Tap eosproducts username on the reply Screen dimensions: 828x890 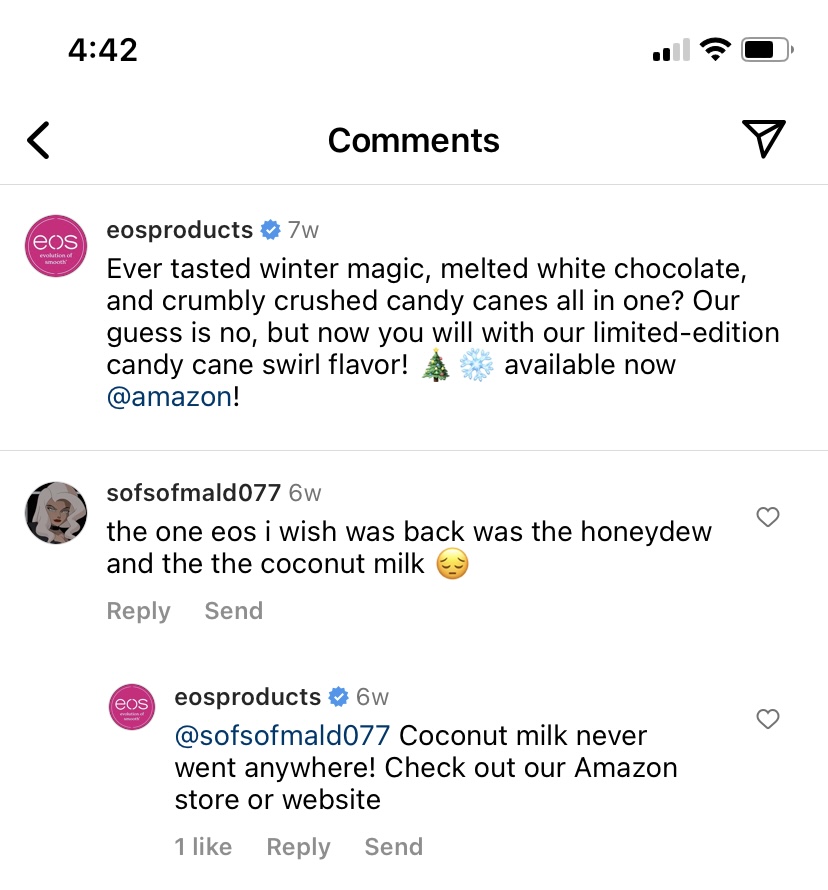click(247, 696)
